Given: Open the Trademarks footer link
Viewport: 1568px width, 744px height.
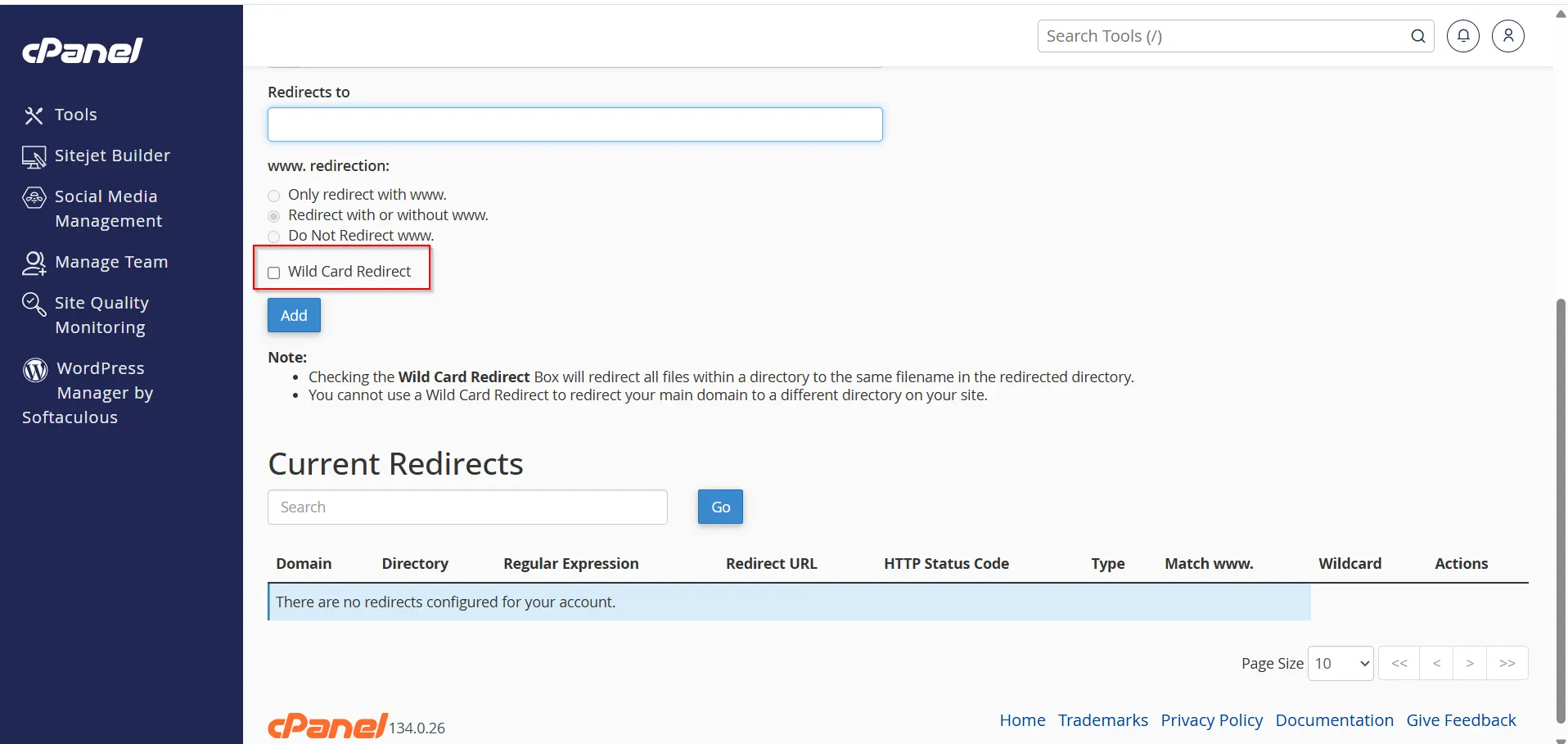Looking at the screenshot, I should [x=1102, y=720].
